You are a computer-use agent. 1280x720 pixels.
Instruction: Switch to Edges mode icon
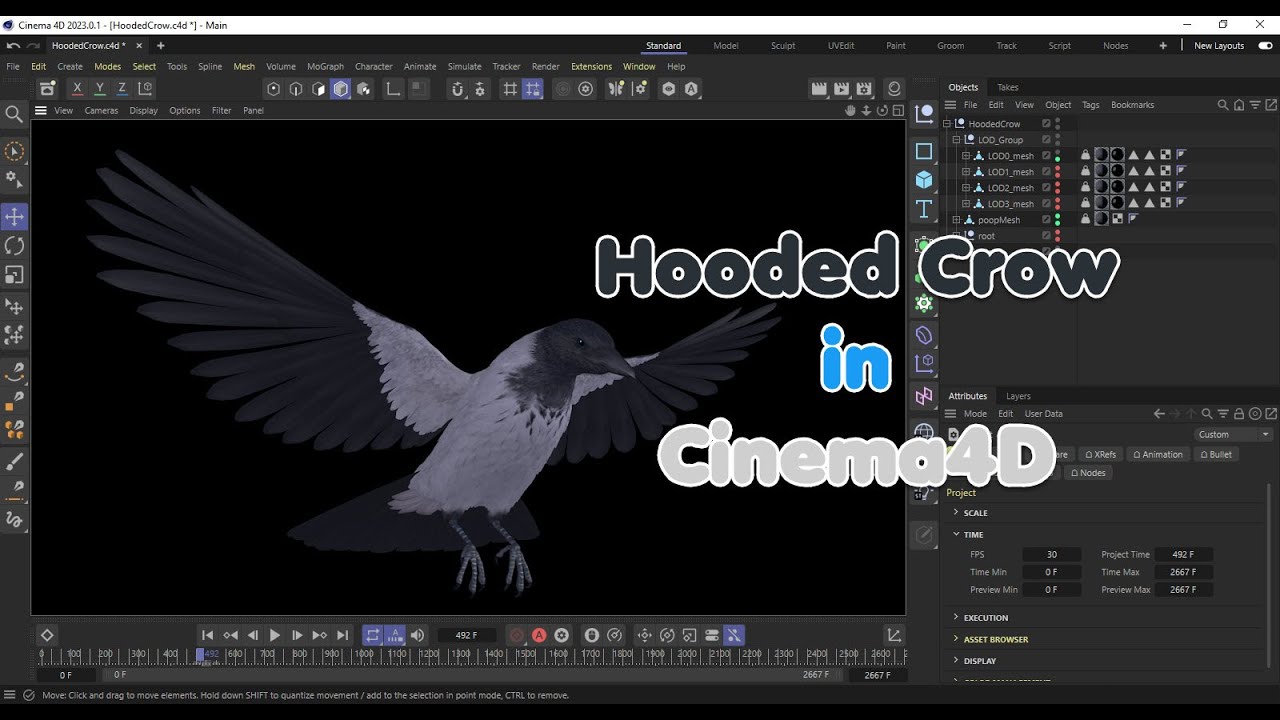point(296,89)
